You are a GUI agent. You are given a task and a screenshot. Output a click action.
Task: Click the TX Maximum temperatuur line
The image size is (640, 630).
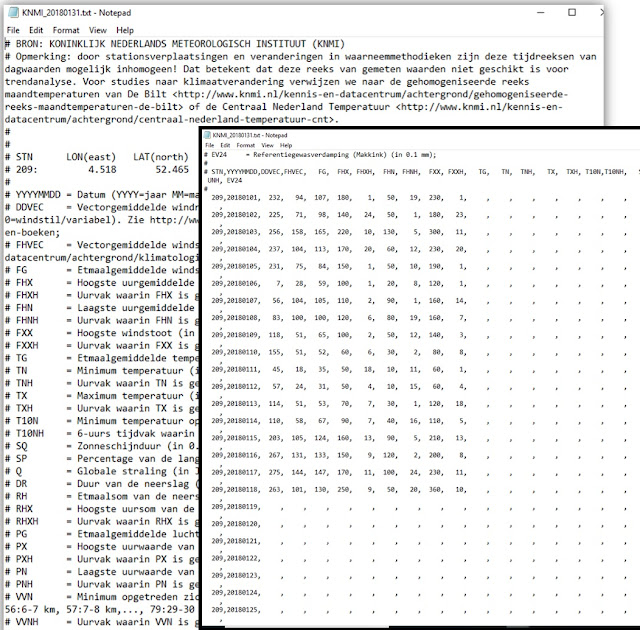point(102,396)
